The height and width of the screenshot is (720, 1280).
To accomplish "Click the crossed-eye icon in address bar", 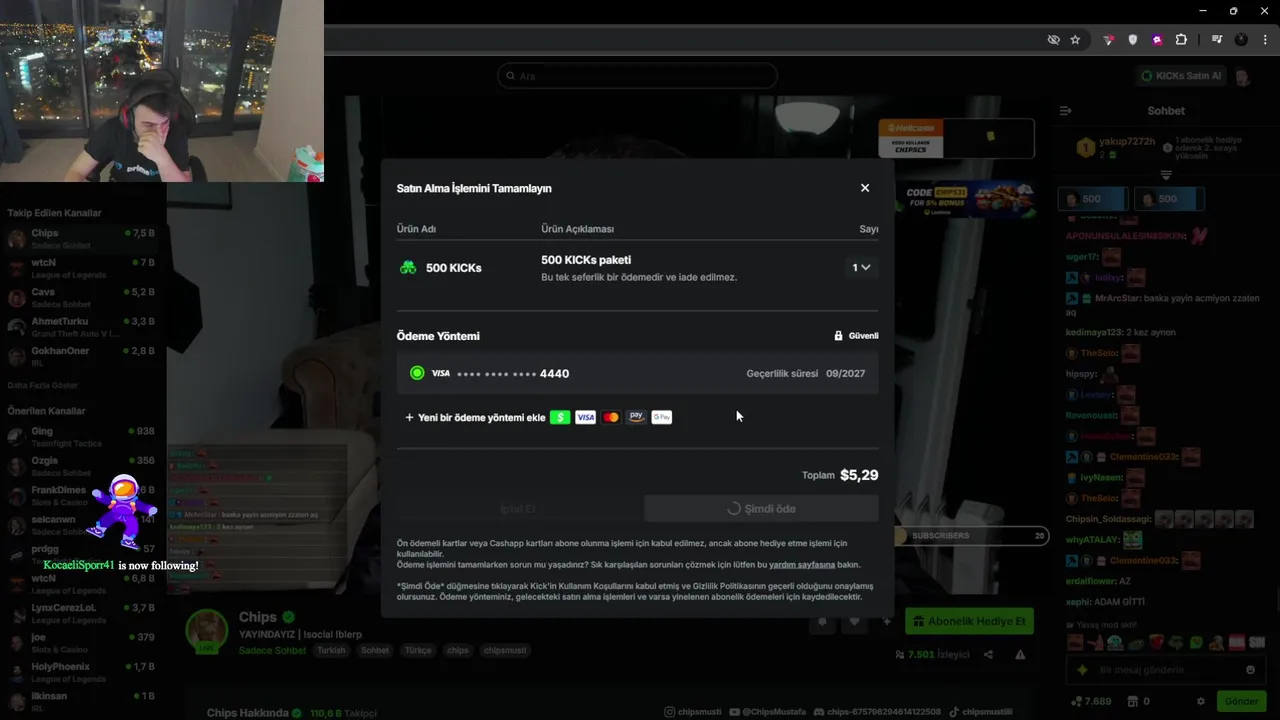I will pyautogui.click(x=1053, y=40).
